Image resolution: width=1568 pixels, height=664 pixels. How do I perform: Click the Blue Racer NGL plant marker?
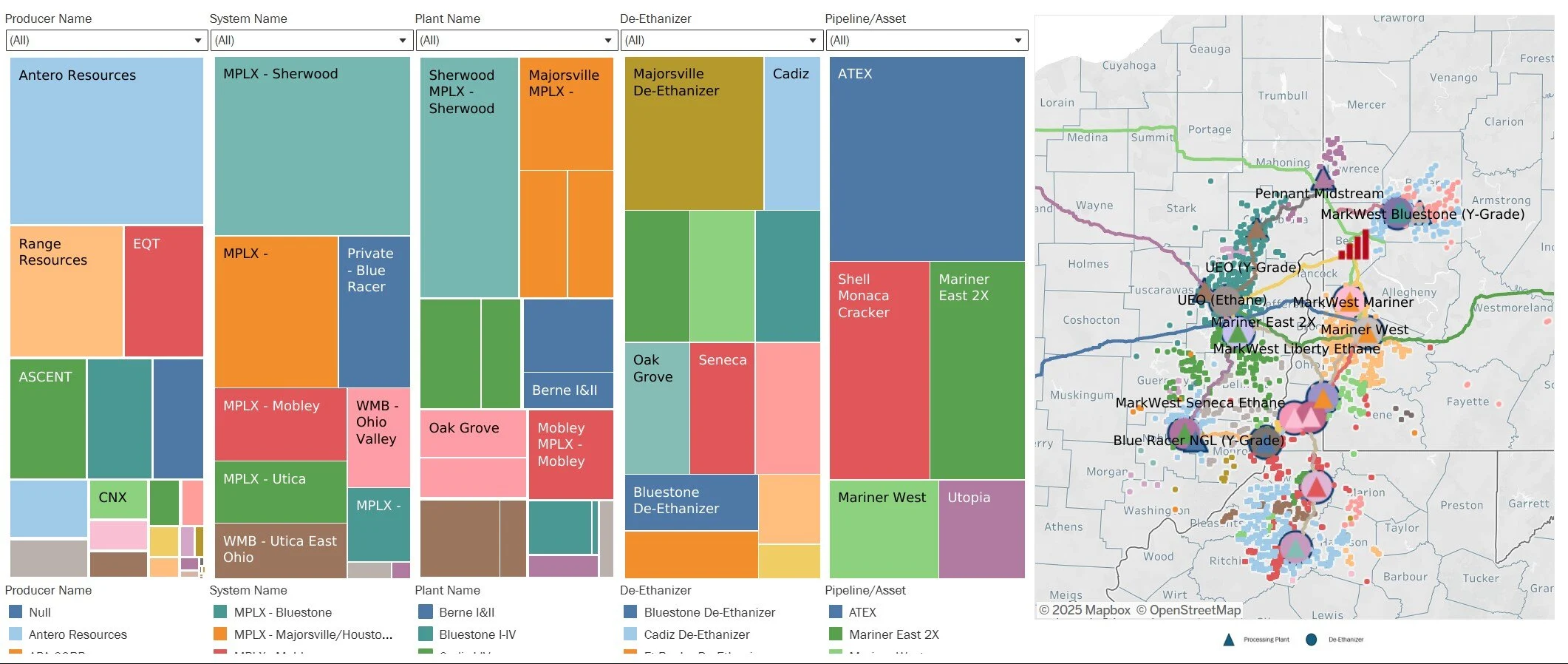pyautogui.click(x=1184, y=434)
